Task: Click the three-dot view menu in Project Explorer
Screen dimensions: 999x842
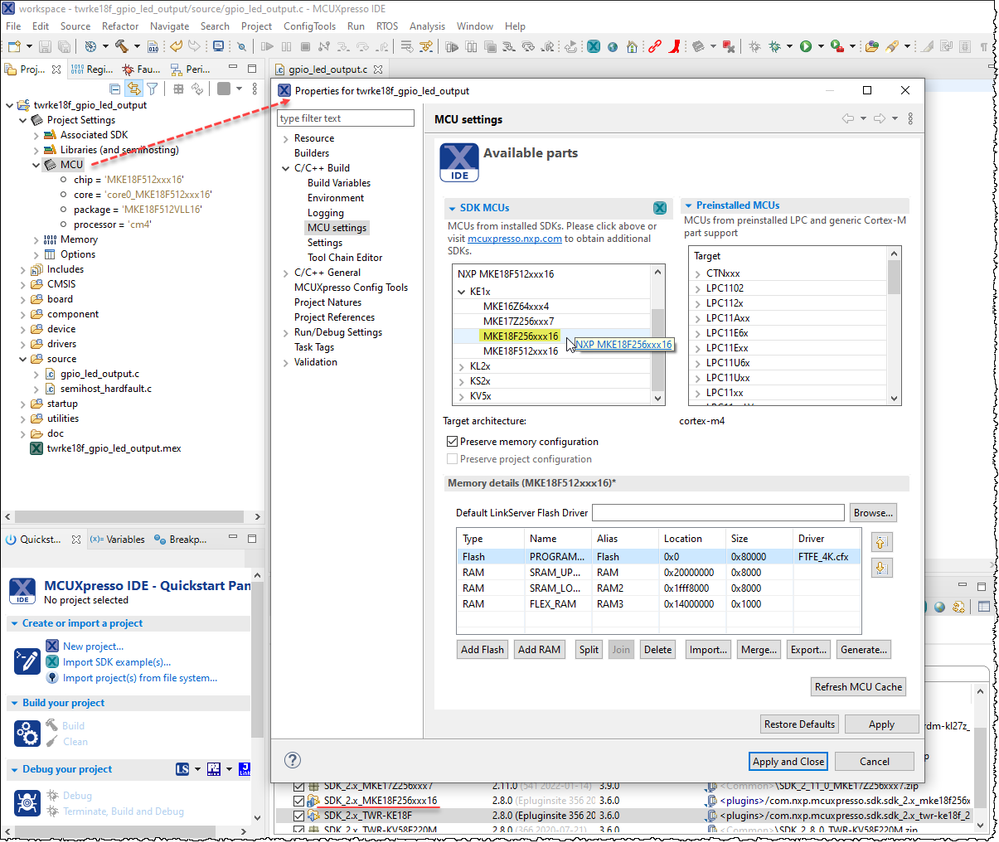Action: (x=254, y=89)
